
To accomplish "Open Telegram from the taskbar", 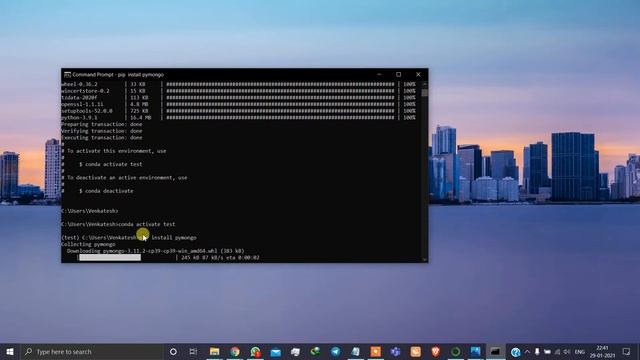I will tap(336, 351).
